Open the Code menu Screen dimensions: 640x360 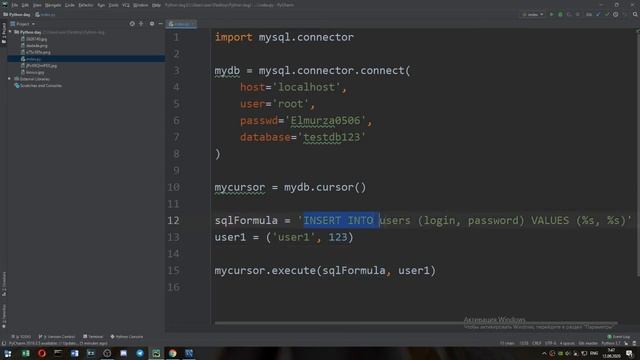pyautogui.click(x=70, y=5)
